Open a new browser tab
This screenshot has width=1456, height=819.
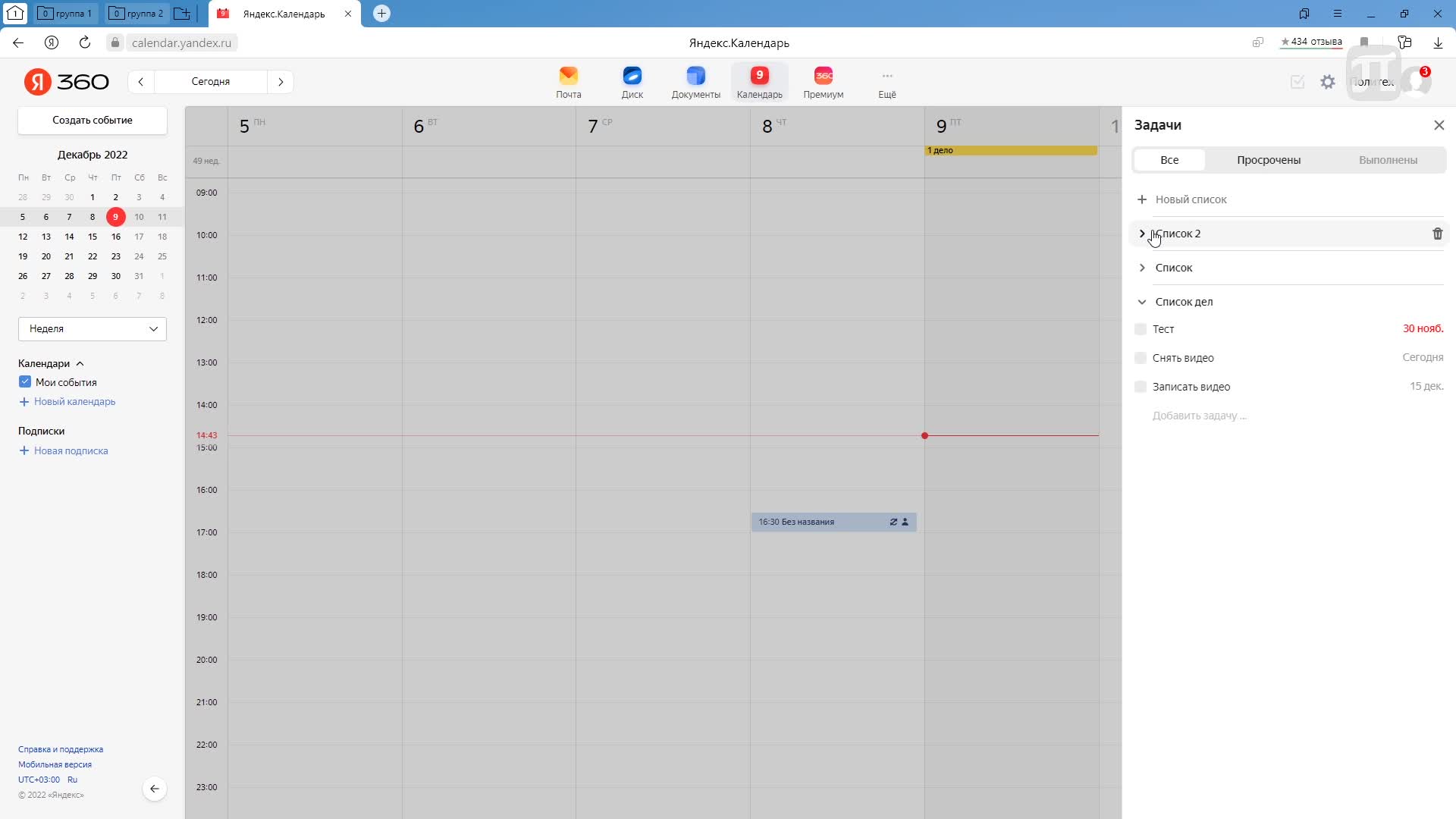381,14
